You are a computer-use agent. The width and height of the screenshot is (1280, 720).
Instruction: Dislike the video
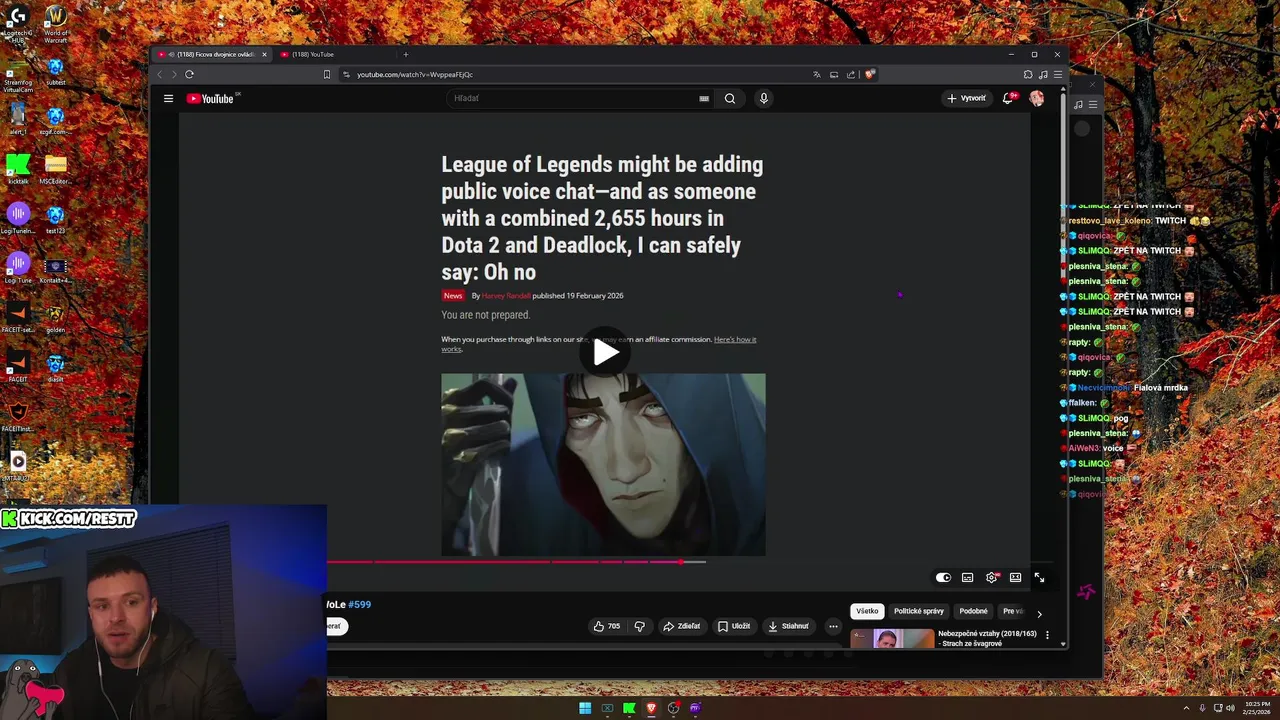640,626
